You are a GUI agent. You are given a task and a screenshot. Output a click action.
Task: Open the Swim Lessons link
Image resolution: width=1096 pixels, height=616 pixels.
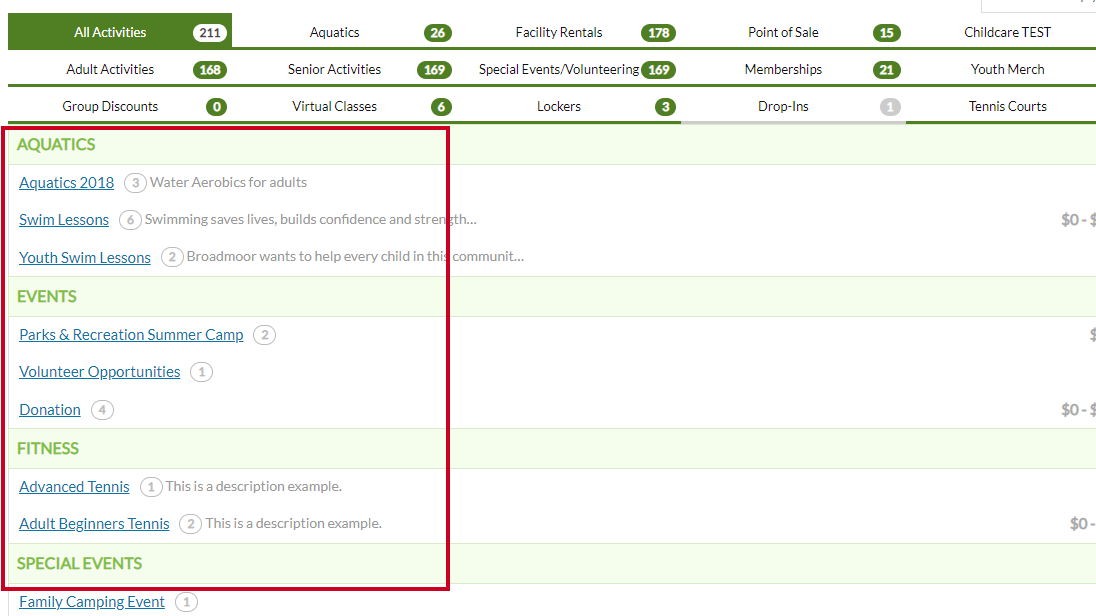(x=64, y=220)
